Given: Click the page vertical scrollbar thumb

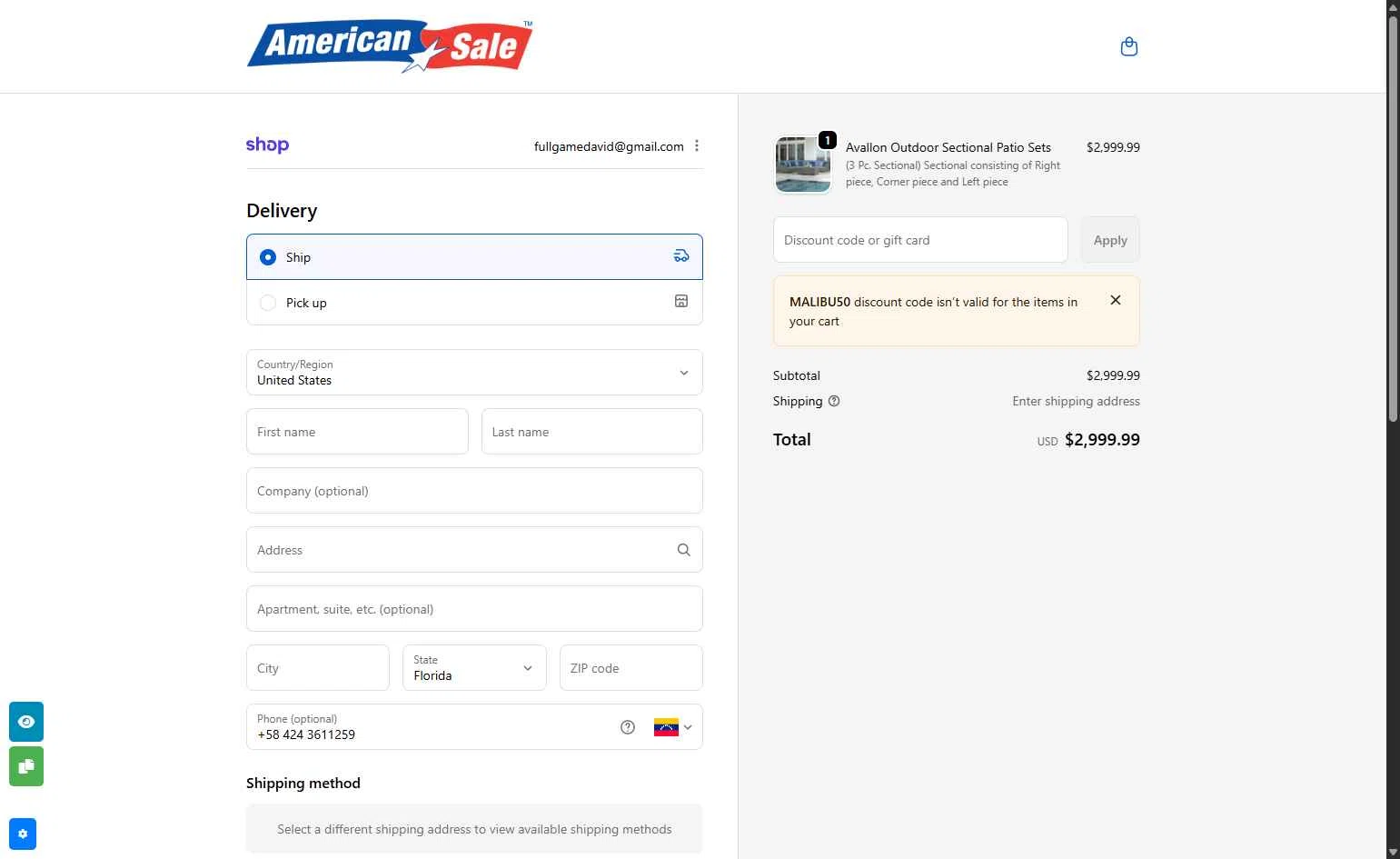Looking at the screenshot, I should tap(1393, 218).
